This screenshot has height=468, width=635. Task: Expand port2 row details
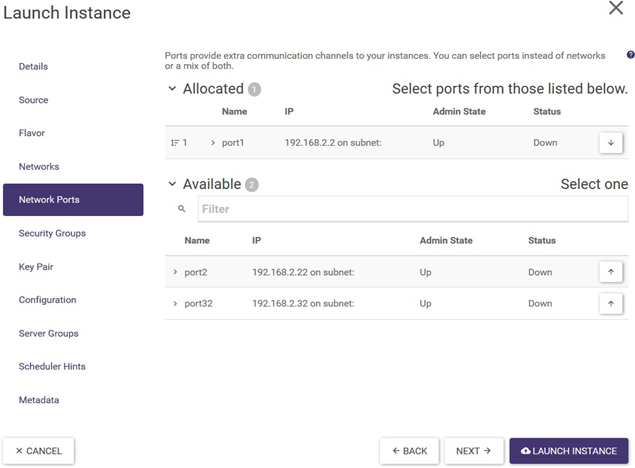click(x=175, y=272)
